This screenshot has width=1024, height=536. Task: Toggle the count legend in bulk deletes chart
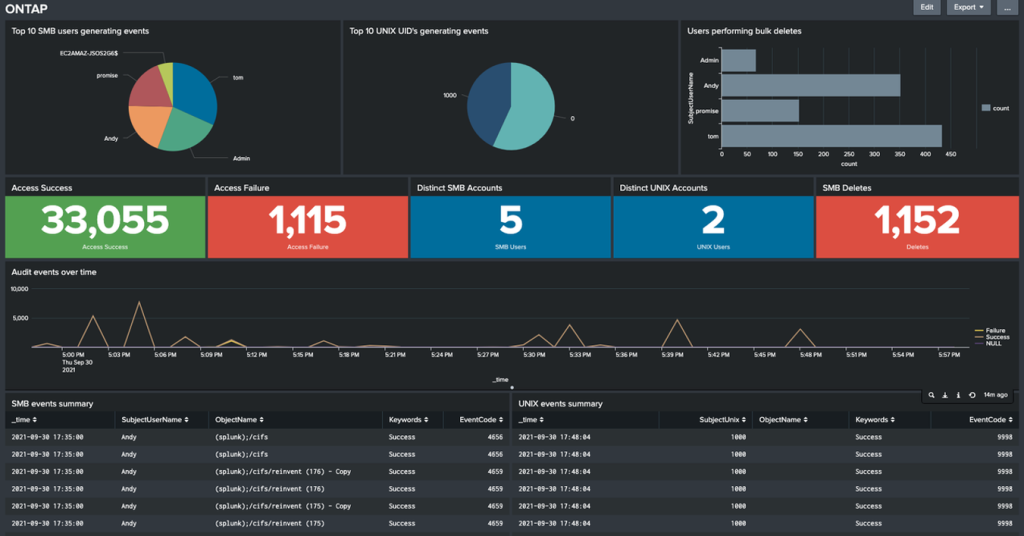coord(998,107)
